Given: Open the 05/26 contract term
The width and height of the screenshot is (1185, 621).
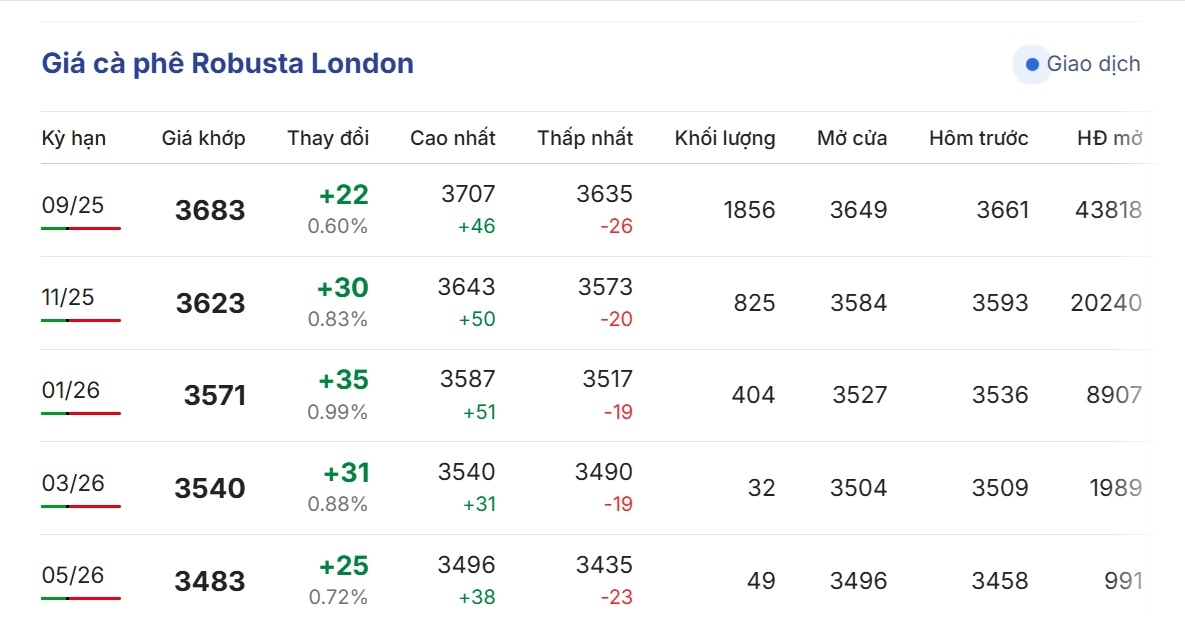Looking at the screenshot, I should click(x=73, y=575).
